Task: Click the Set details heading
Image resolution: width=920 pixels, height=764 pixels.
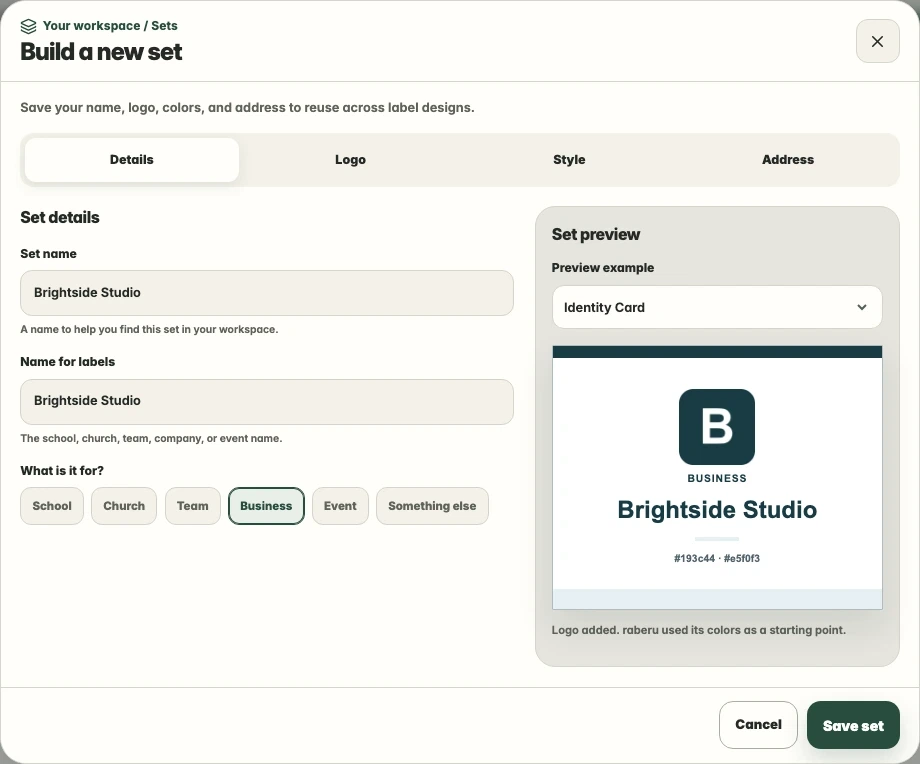Action: pos(60,217)
